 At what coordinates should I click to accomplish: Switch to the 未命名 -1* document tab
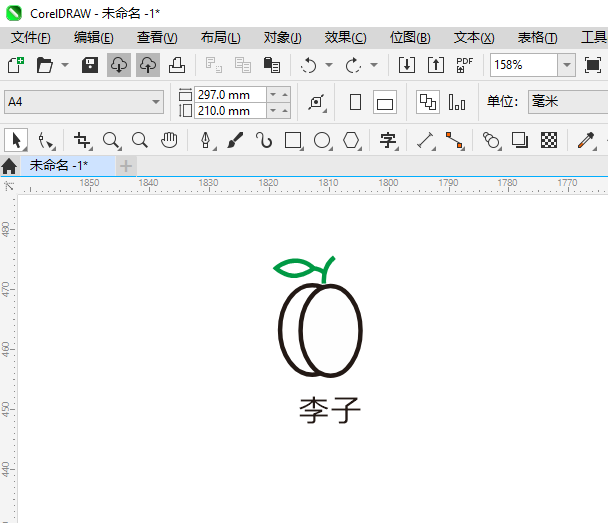click(x=67, y=166)
